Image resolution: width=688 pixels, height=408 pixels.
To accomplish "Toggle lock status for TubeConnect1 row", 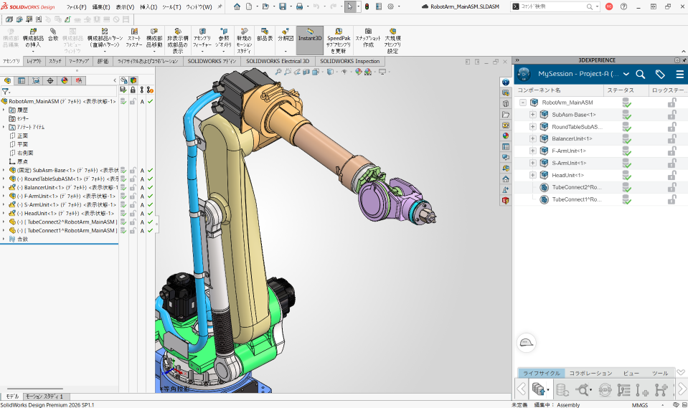I will [672, 200].
